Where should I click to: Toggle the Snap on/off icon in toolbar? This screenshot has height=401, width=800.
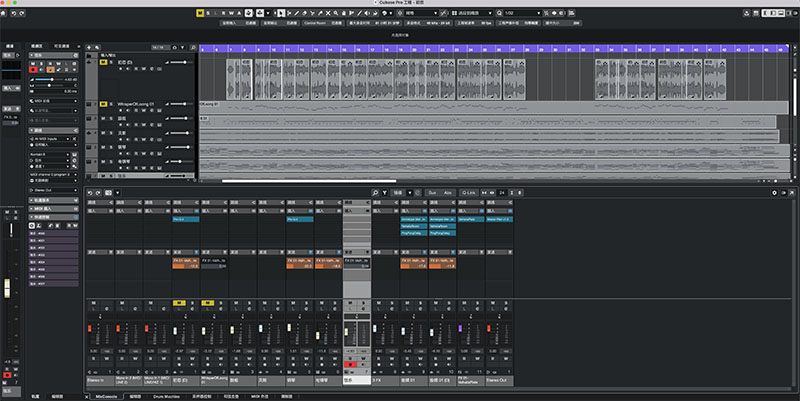point(400,13)
